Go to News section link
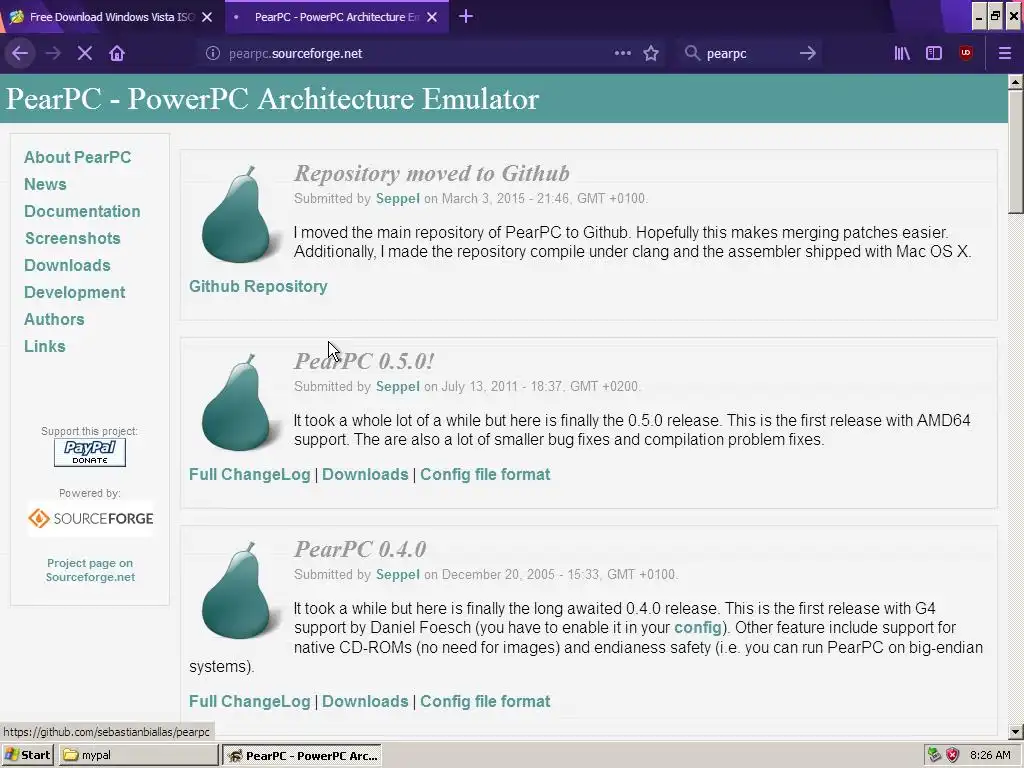Image resolution: width=1024 pixels, height=768 pixels. [x=45, y=184]
